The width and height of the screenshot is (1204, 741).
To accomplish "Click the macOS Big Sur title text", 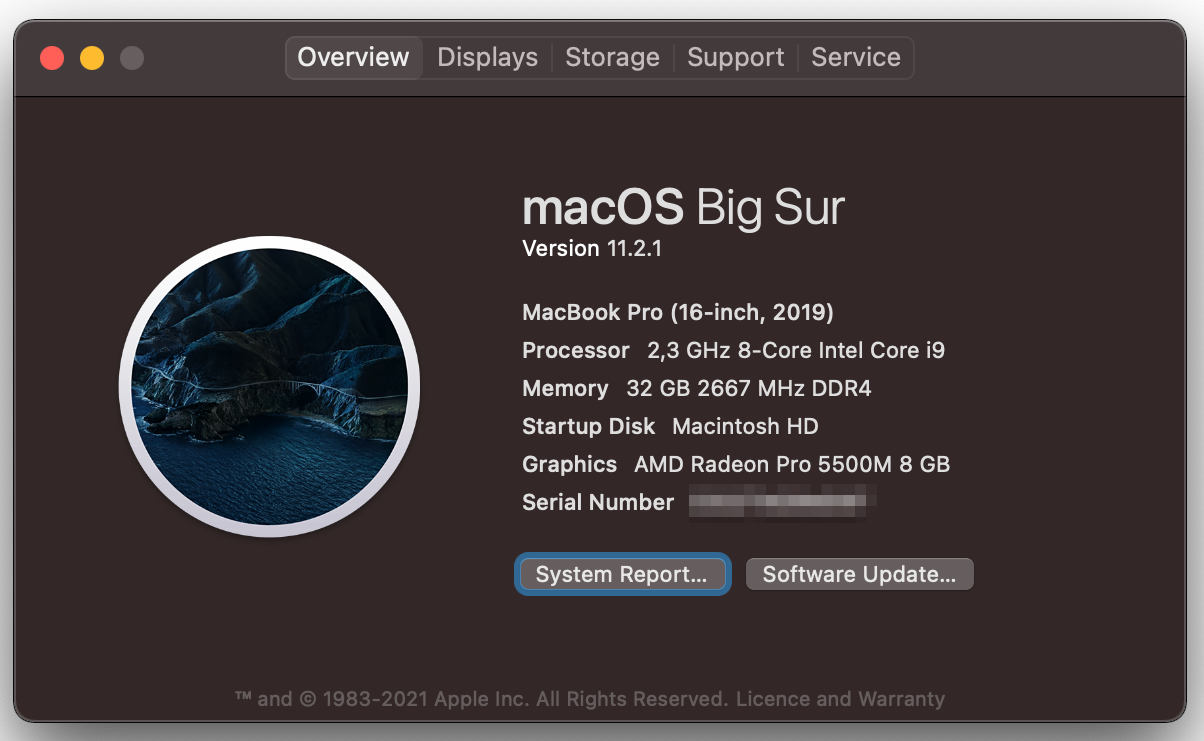I will click(683, 208).
